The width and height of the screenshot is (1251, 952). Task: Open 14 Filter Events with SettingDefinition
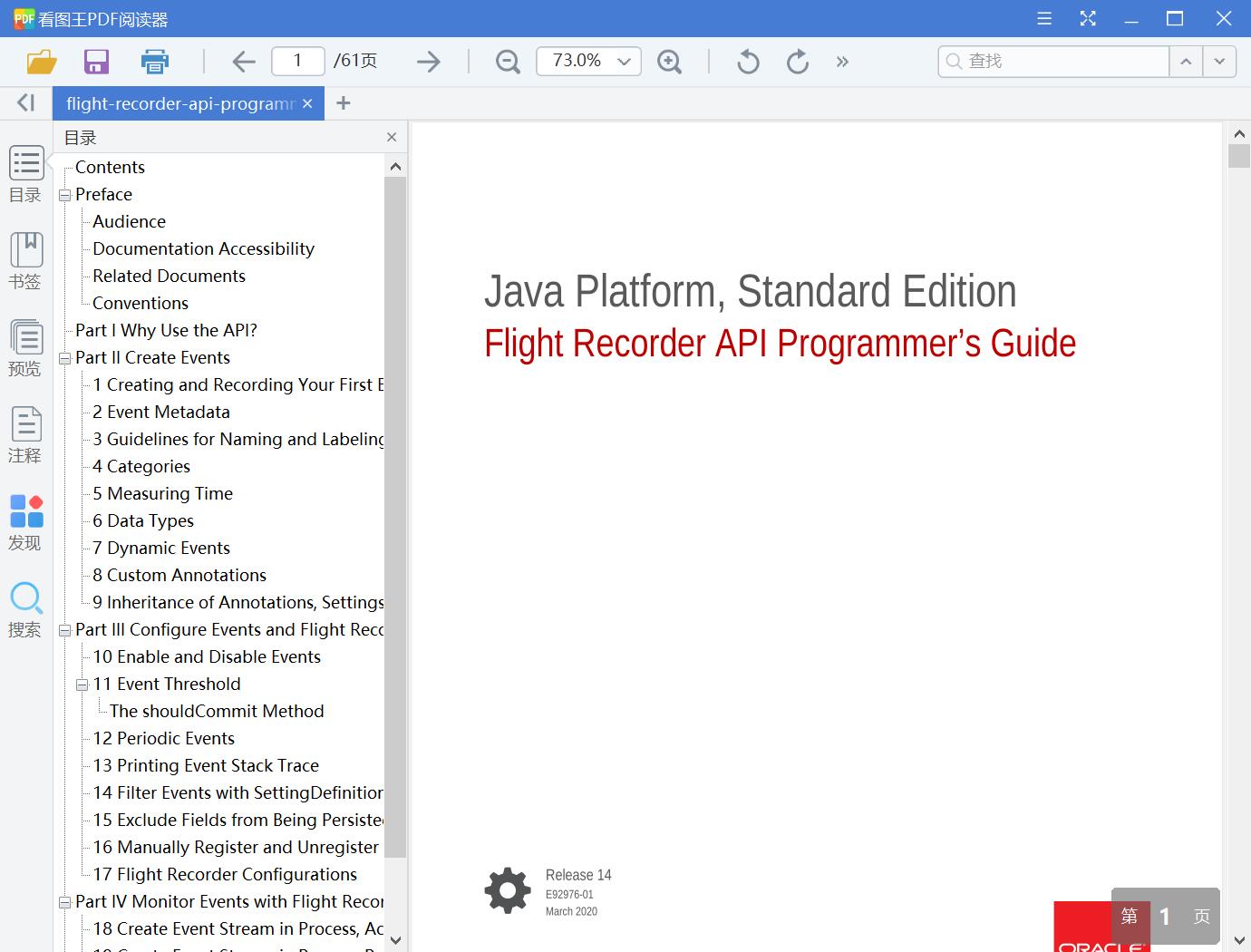tap(238, 792)
